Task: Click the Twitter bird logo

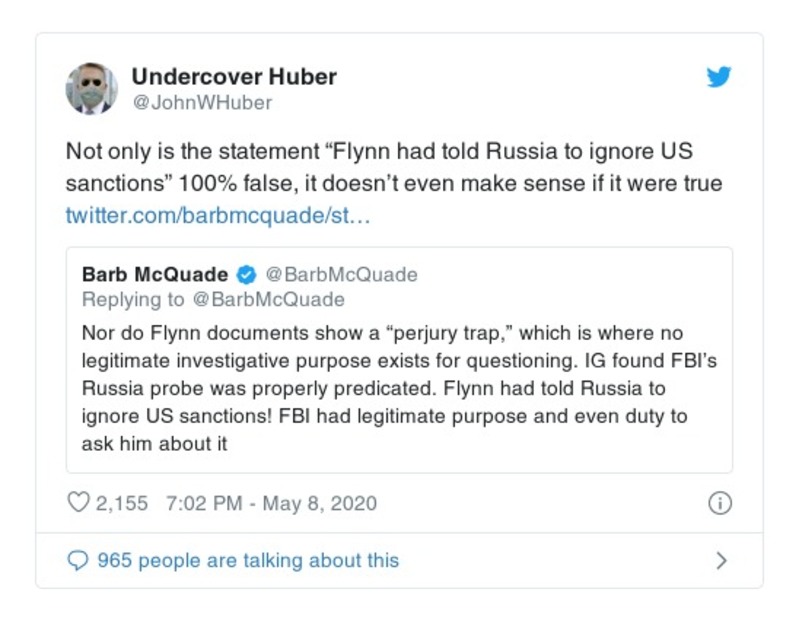Action: point(719,78)
